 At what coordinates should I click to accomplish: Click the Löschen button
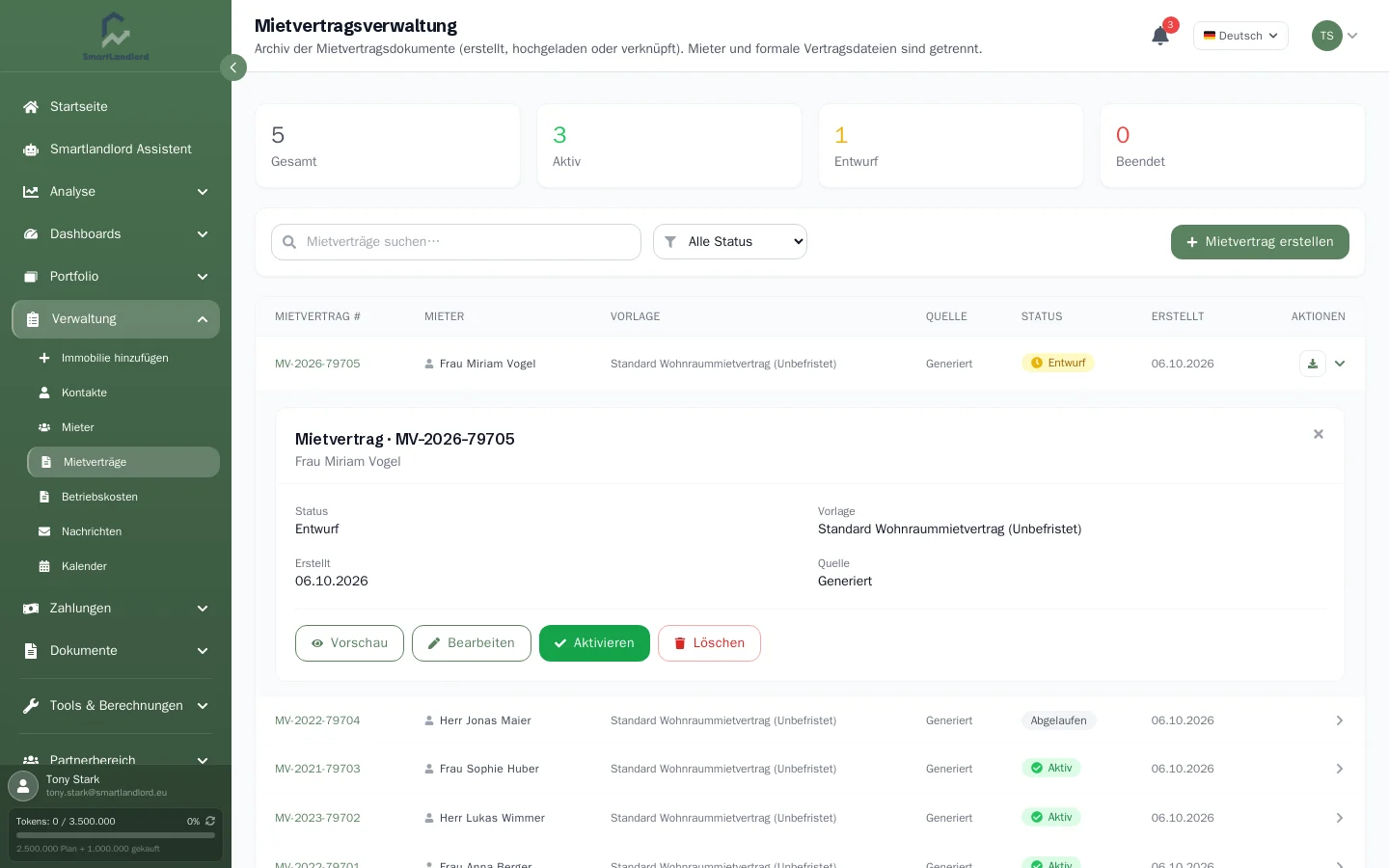pos(709,643)
